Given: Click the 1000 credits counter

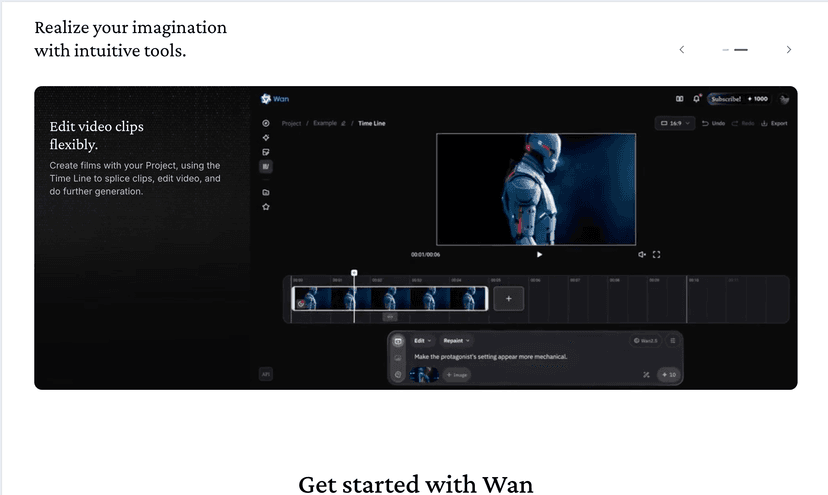Looking at the screenshot, I should pos(758,99).
